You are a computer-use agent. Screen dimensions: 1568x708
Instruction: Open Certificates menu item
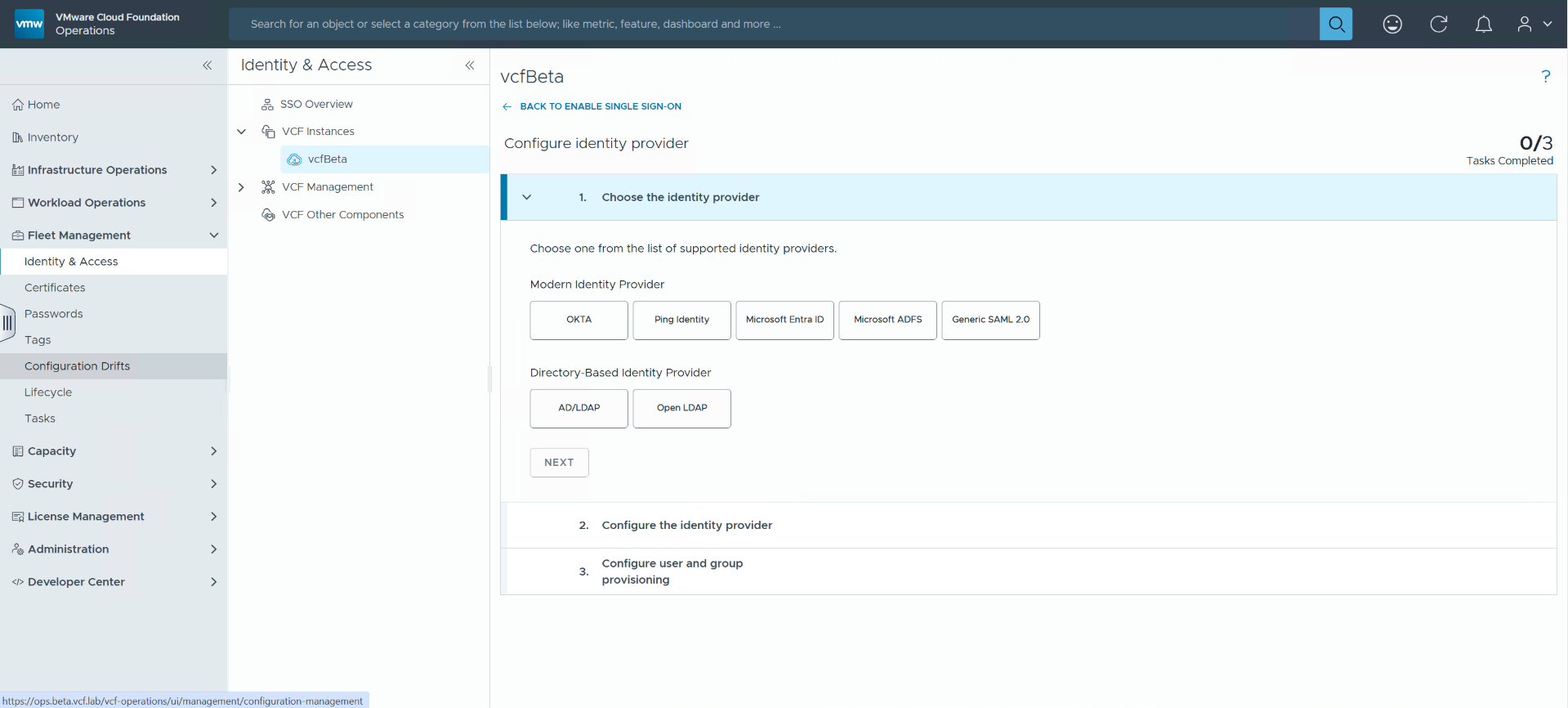[114, 288]
